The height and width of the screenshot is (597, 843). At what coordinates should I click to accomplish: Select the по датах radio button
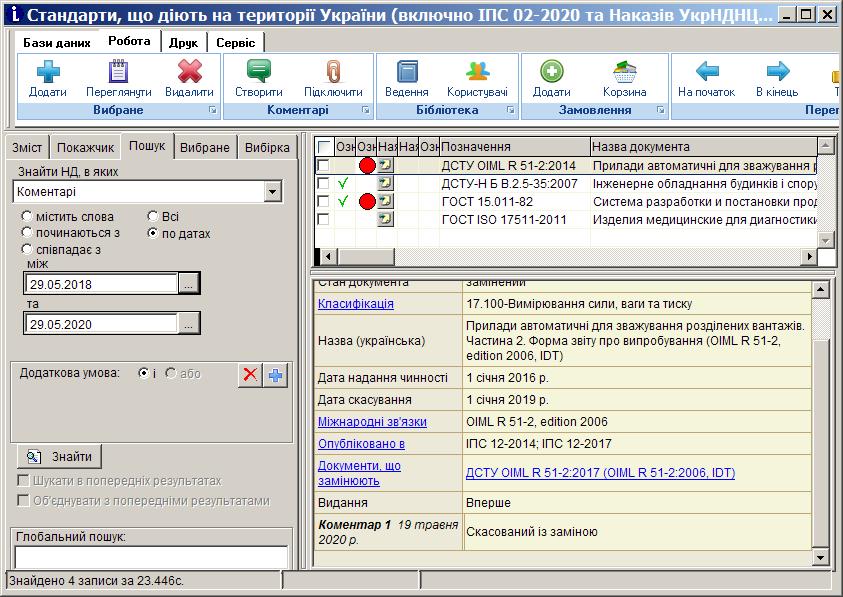point(153,233)
